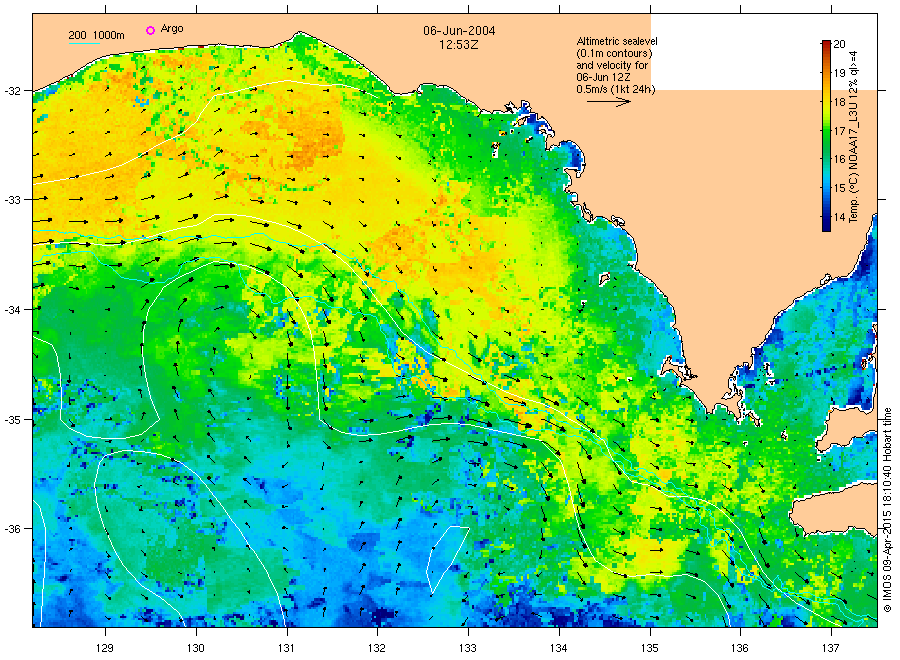Screen dimensions: 900x660
Task: Click the latitude label '-32'
Action: pyautogui.click(x=13, y=91)
